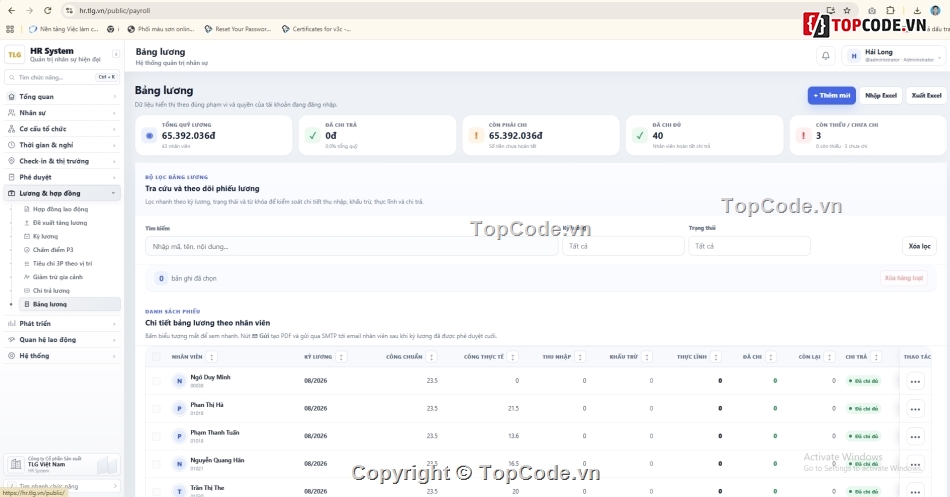Sort by Chi trả column
Screen dimensions: 950x497
click(x=876, y=357)
